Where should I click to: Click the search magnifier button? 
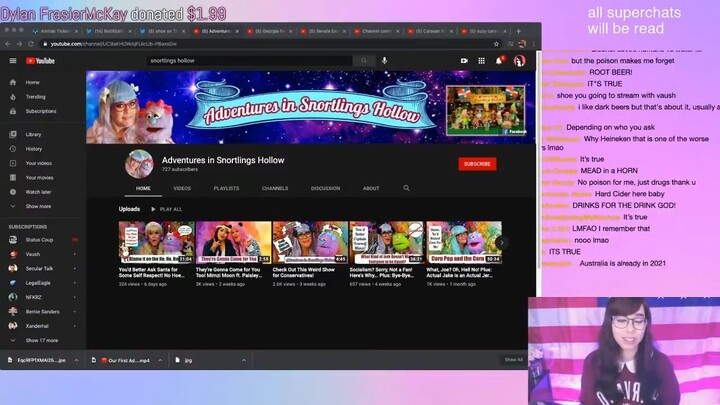pyautogui.click(x=364, y=61)
